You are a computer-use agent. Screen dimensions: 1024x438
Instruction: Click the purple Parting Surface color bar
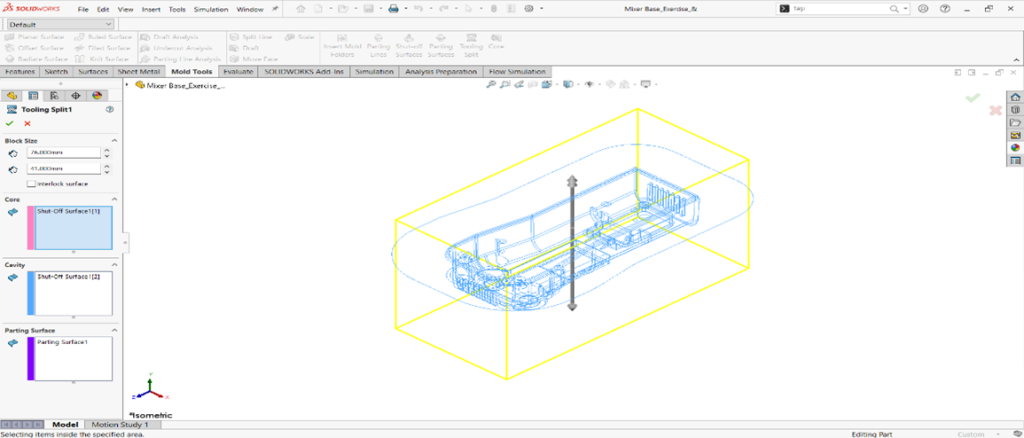pyautogui.click(x=30, y=358)
